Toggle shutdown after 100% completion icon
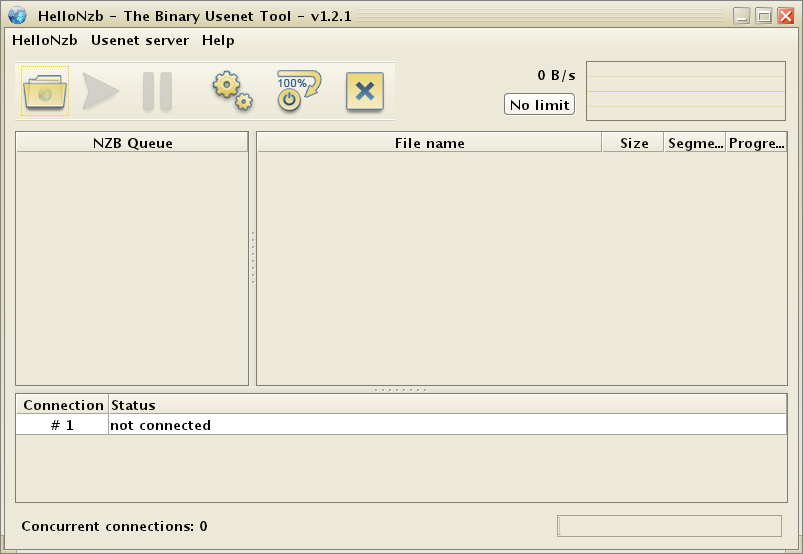This screenshot has height=554, width=803. tap(299, 91)
